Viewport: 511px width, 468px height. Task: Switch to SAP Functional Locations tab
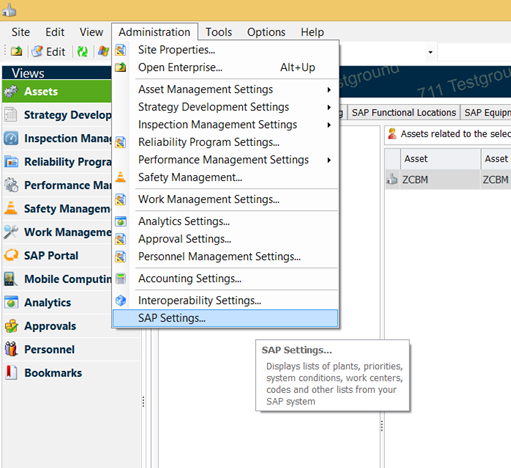pos(404,113)
